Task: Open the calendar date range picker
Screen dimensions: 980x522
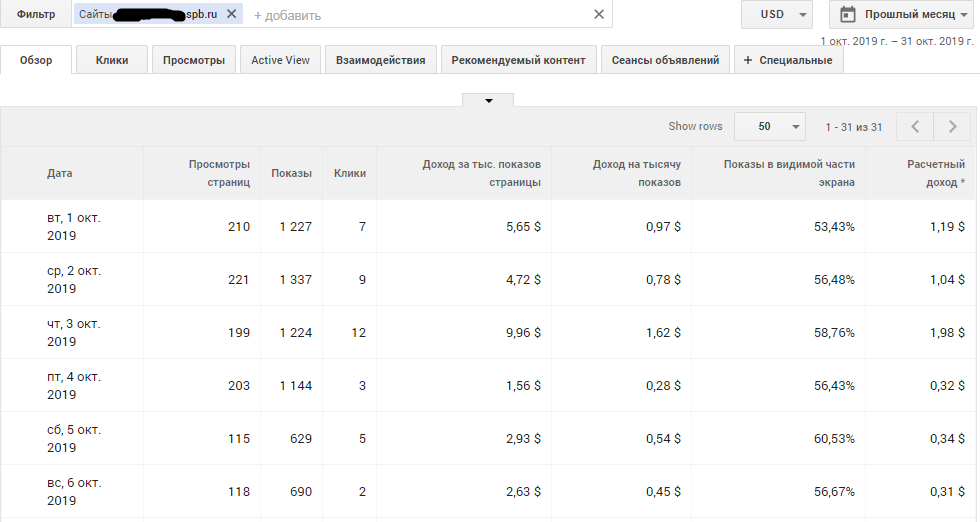Action: [x=848, y=14]
